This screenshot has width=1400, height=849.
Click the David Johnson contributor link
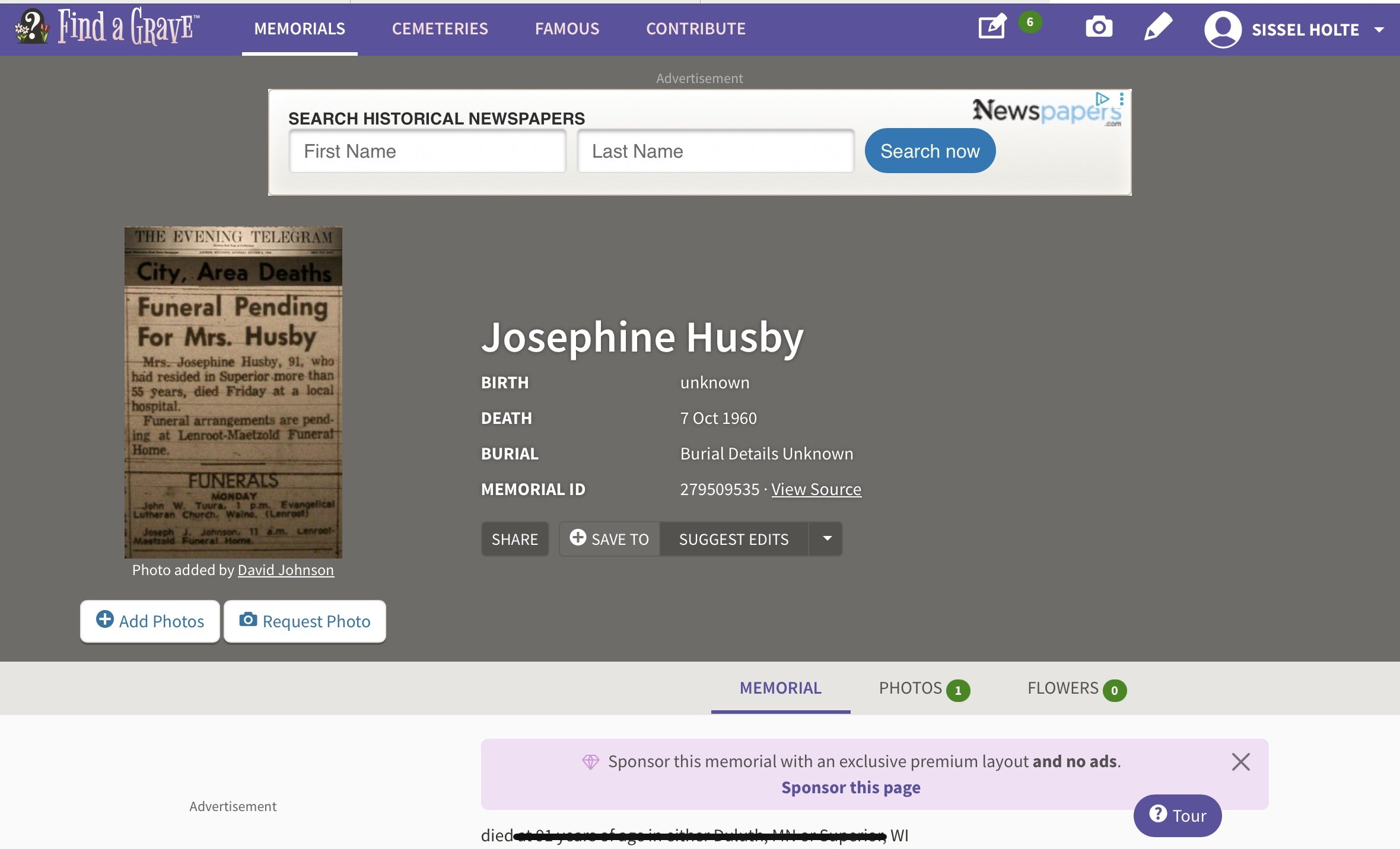[x=285, y=570]
